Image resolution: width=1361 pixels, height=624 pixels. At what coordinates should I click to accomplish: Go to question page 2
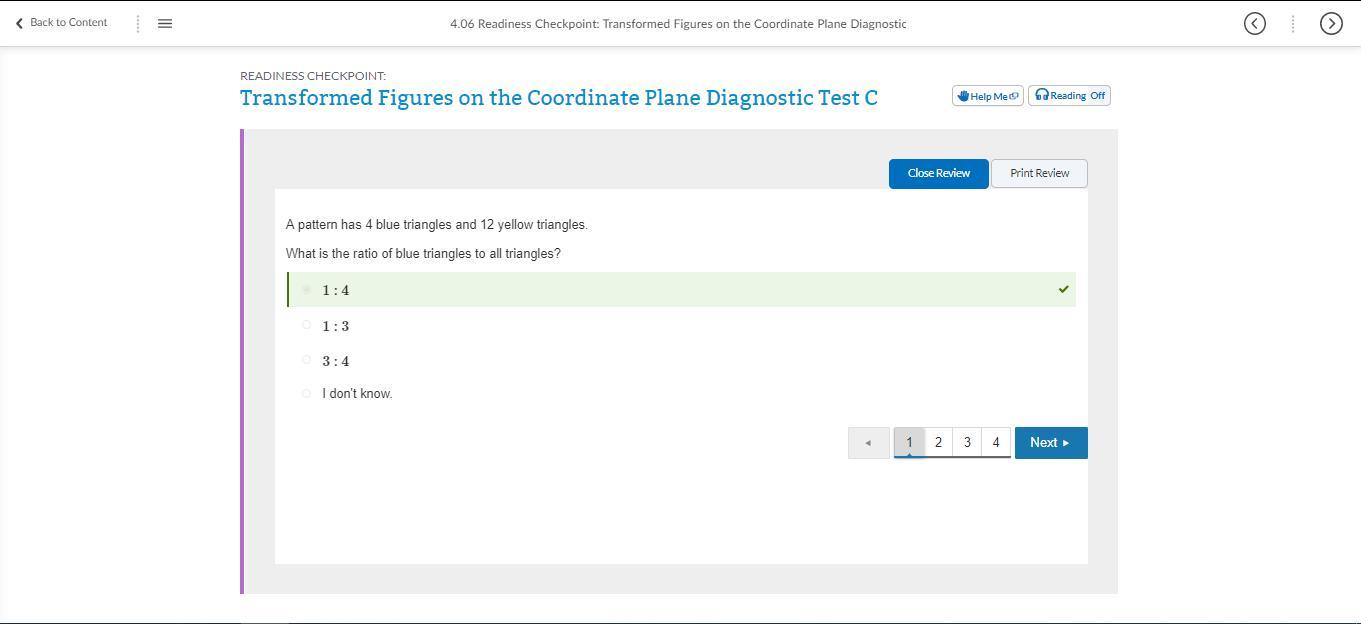pos(938,442)
